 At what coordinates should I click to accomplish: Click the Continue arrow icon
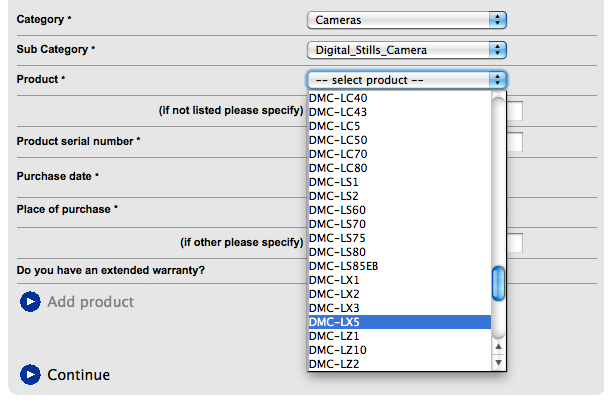click(30, 375)
